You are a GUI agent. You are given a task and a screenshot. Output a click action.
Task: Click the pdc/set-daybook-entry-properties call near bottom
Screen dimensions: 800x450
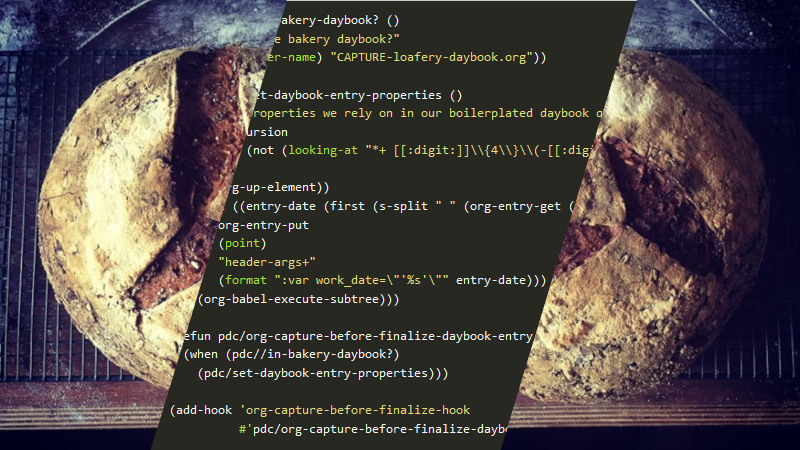[x=322, y=373]
